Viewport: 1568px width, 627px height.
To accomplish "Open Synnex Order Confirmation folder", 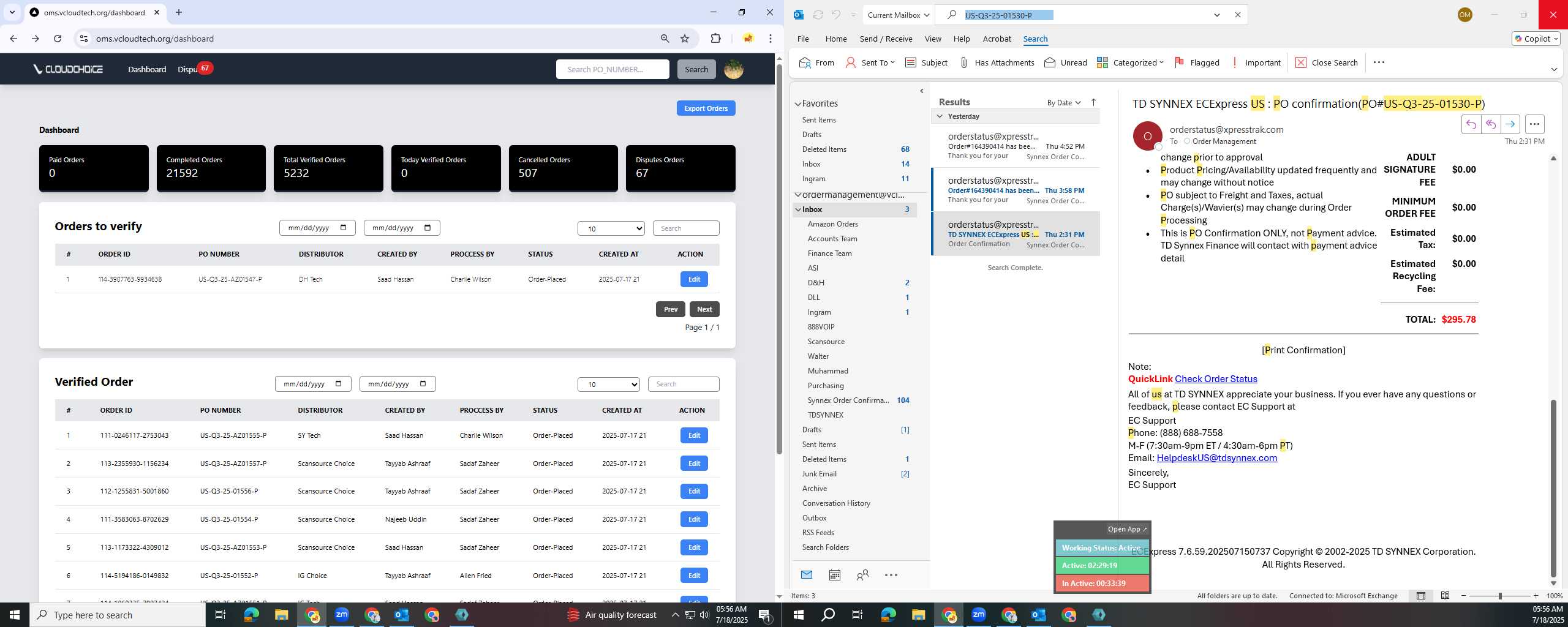I will [848, 400].
